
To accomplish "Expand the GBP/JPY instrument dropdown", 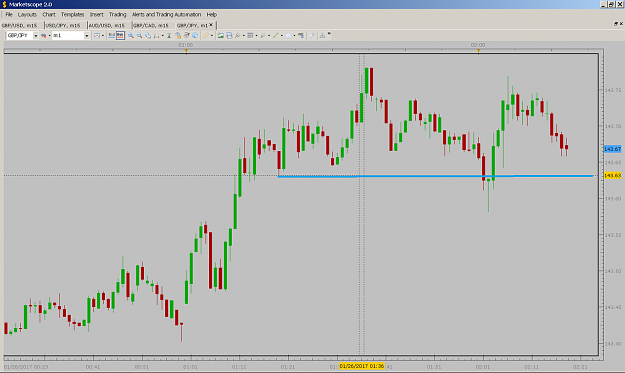I will click(x=35, y=35).
